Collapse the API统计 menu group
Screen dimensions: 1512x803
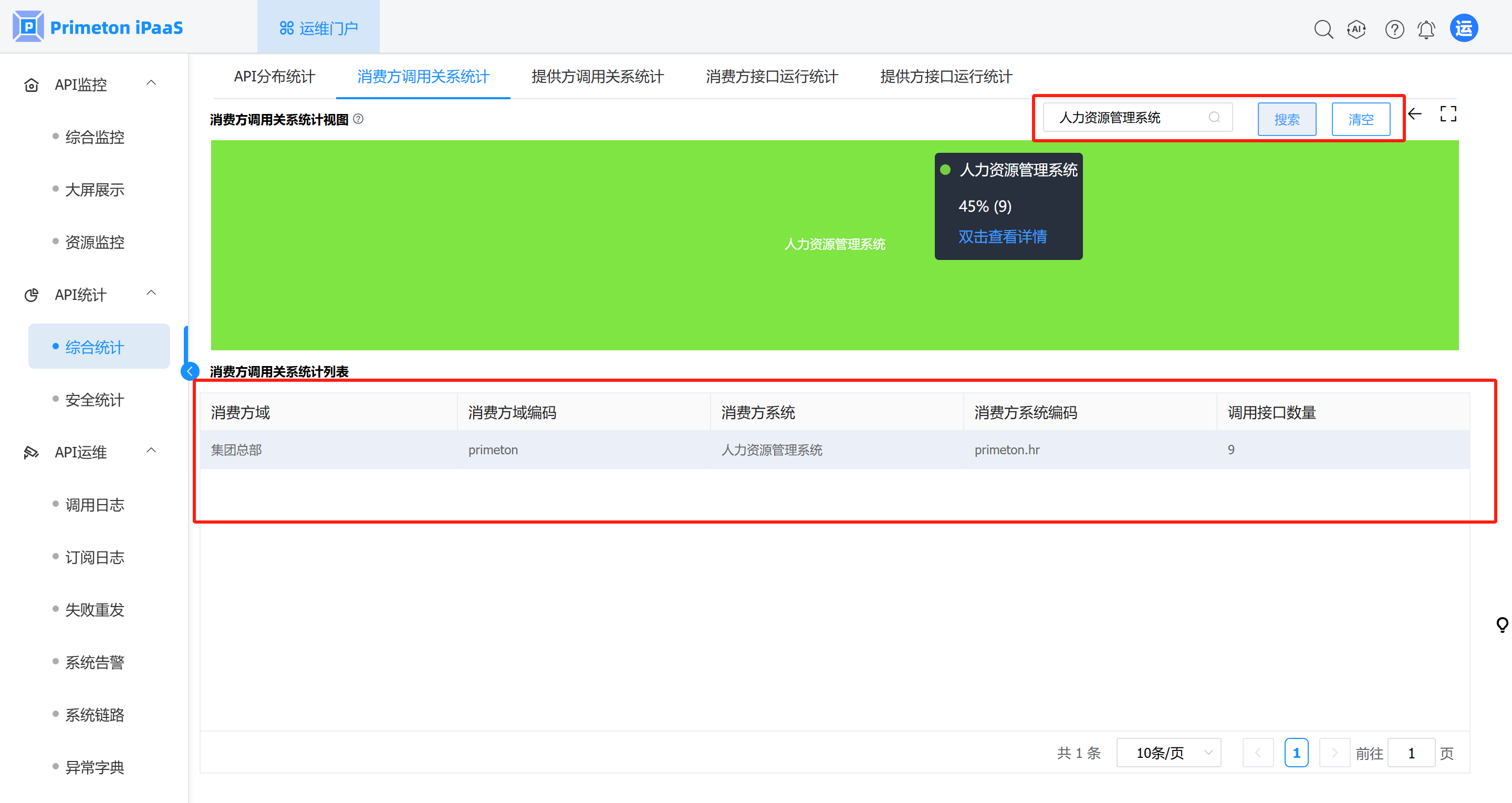(x=151, y=294)
